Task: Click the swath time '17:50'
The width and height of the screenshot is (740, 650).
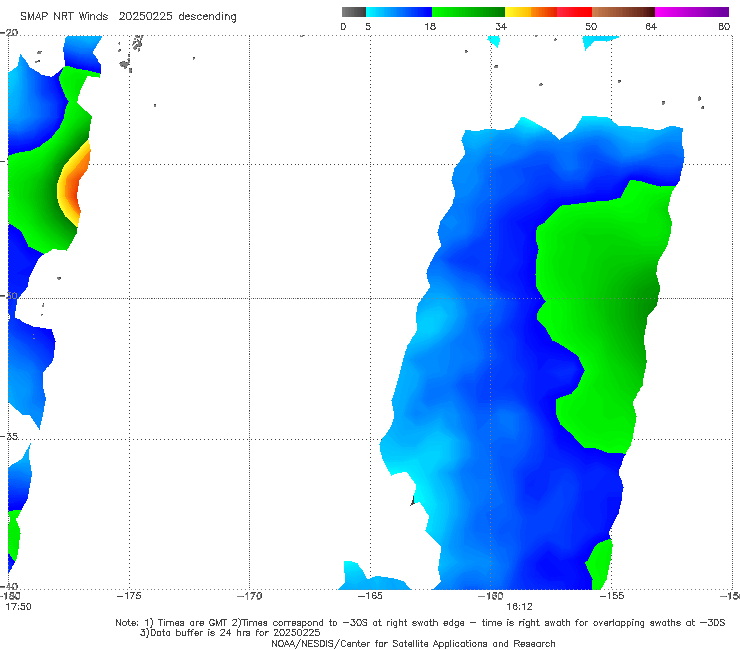Action: click(18, 607)
